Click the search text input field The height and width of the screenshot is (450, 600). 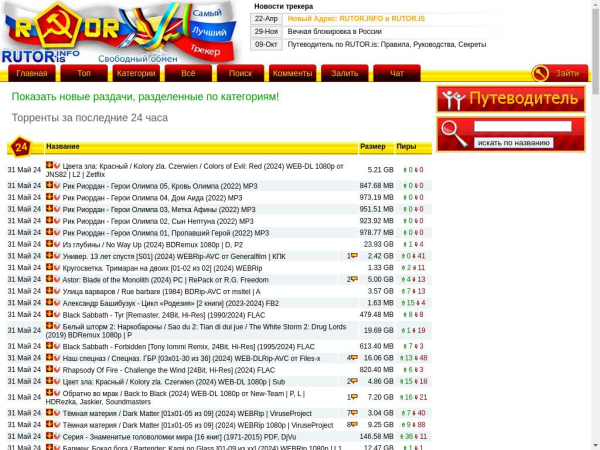(x=523, y=126)
